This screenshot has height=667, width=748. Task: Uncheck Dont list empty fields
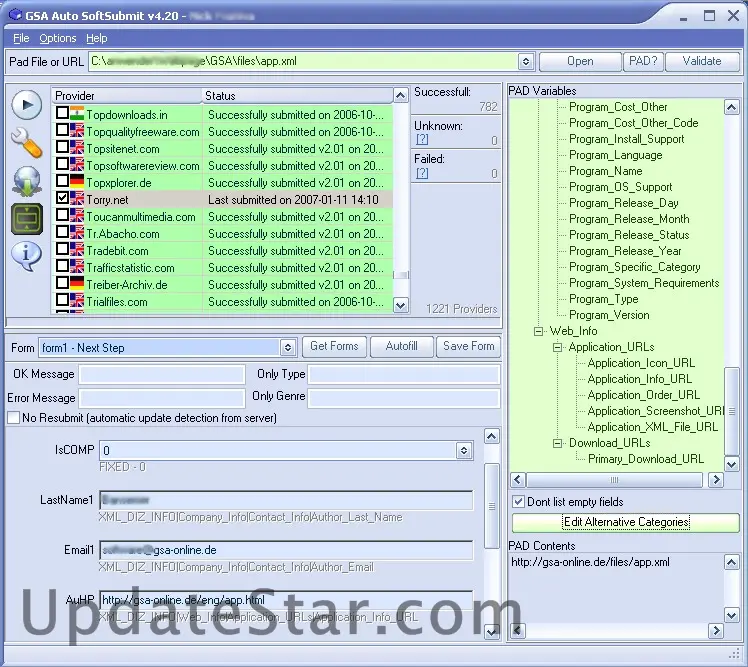(518, 502)
